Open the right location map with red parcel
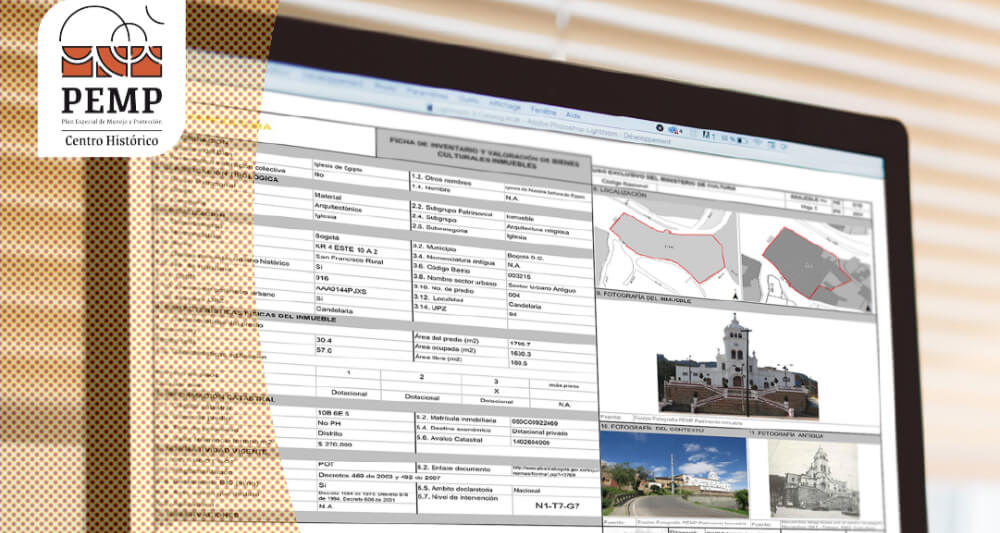 (x=807, y=263)
